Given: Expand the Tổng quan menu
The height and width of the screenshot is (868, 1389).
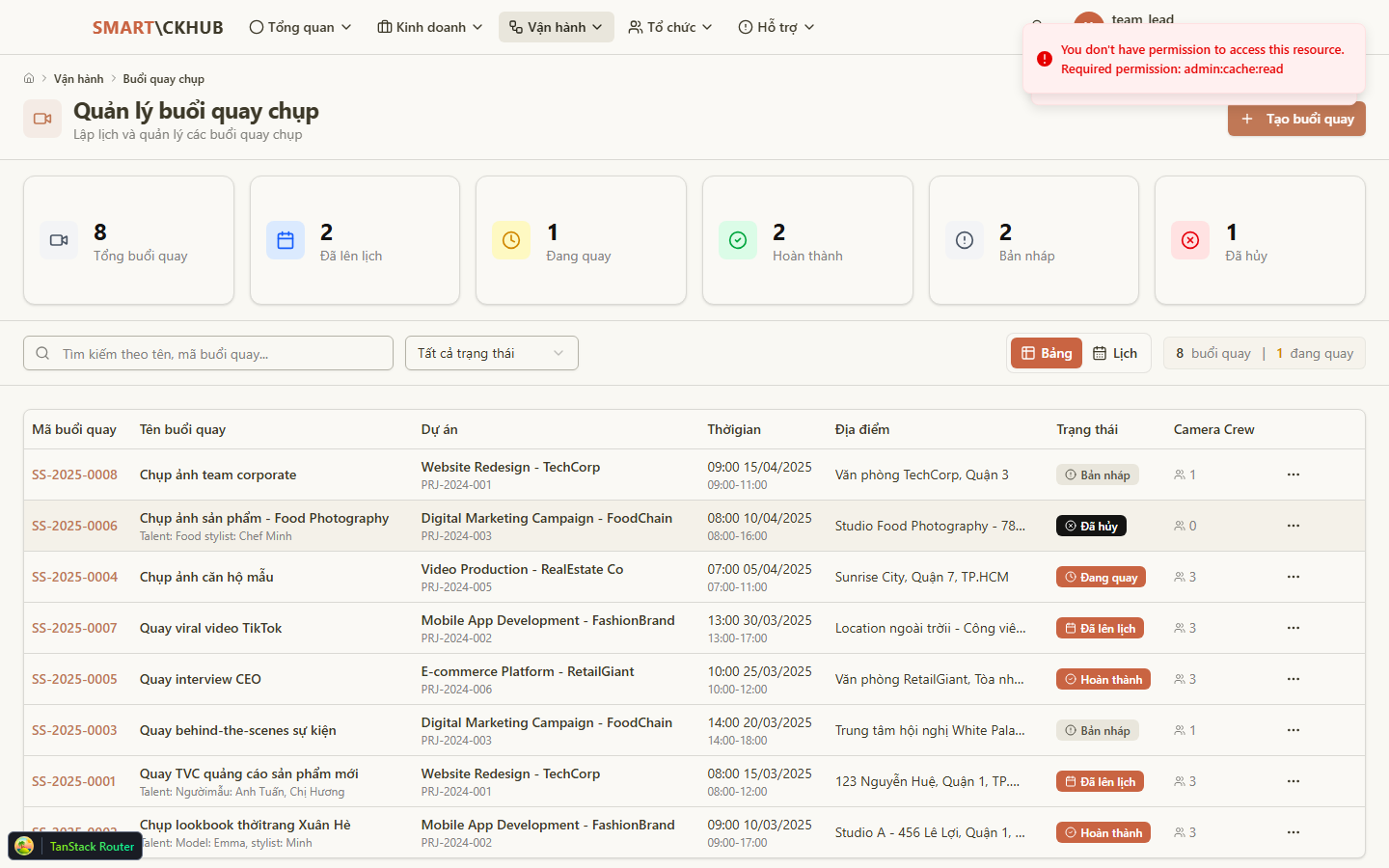Looking at the screenshot, I should (300, 27).
